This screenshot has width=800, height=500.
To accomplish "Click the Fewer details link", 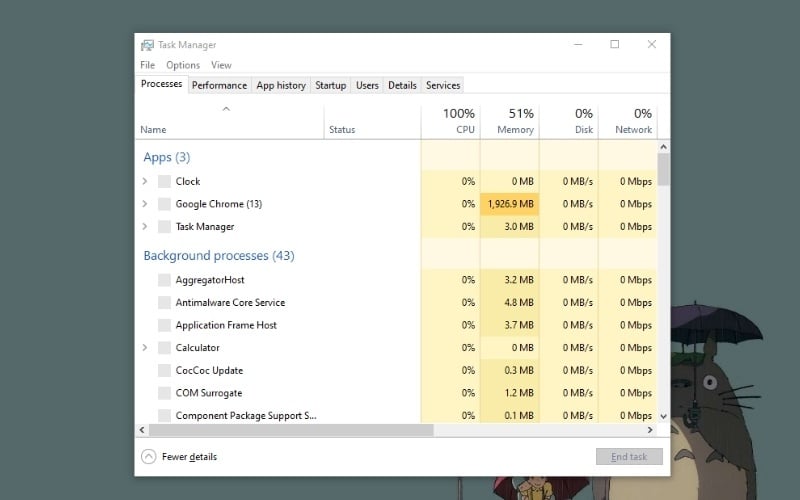I will tap(189, 457).
